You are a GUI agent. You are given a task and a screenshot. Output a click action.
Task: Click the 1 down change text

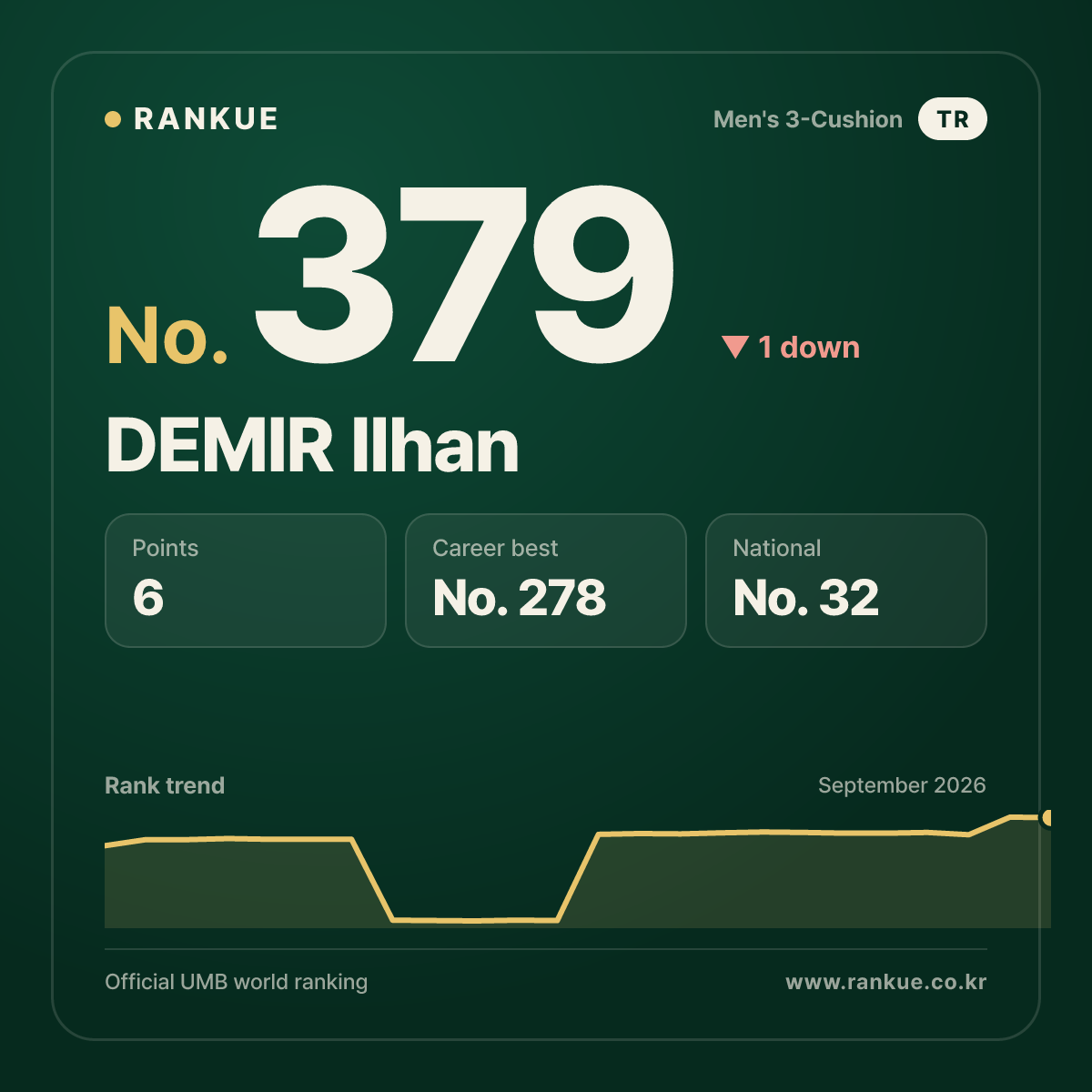[x=809, y=347]
